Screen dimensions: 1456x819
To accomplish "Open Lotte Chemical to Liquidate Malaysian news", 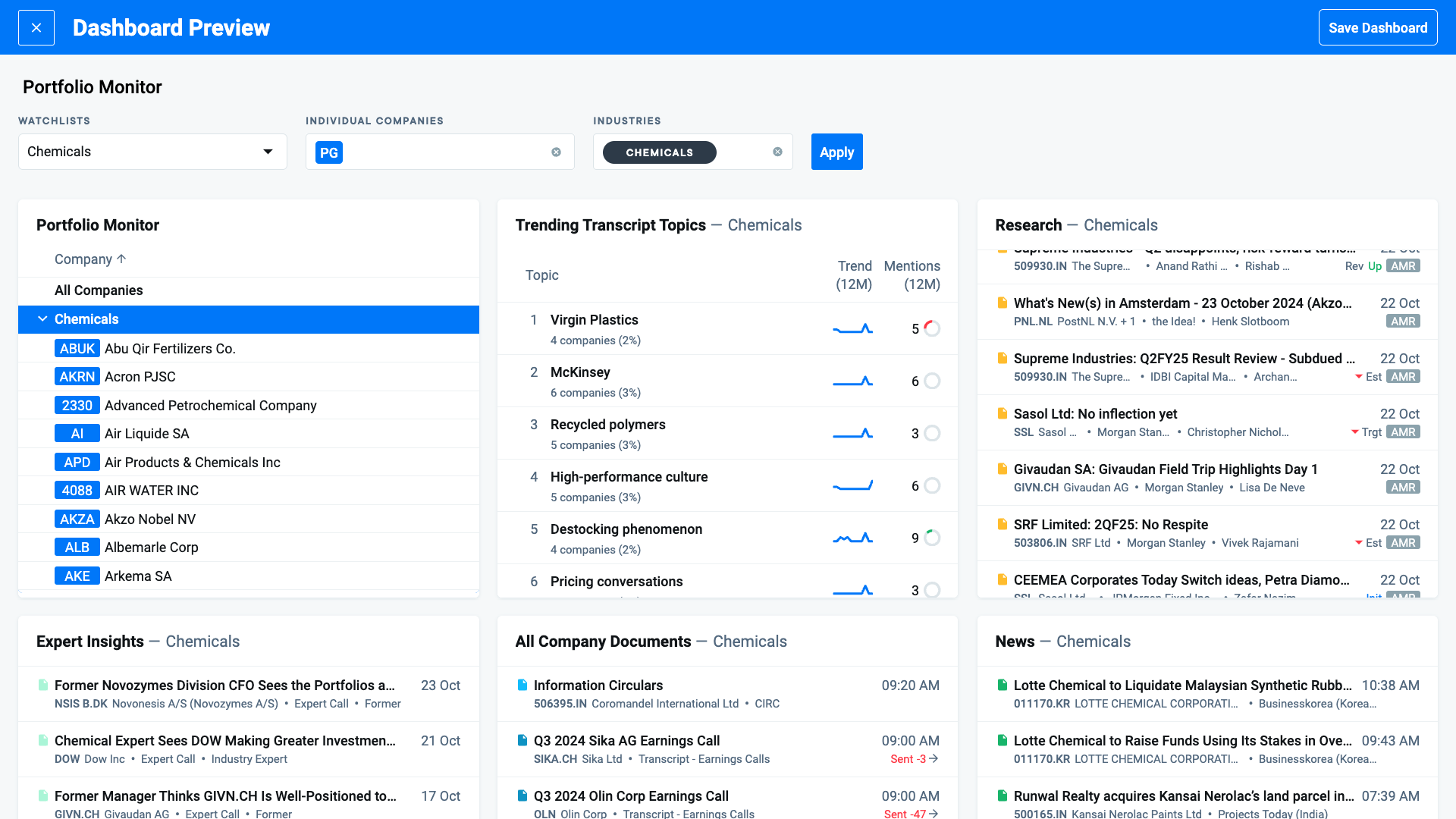I will coord(1182,686).
